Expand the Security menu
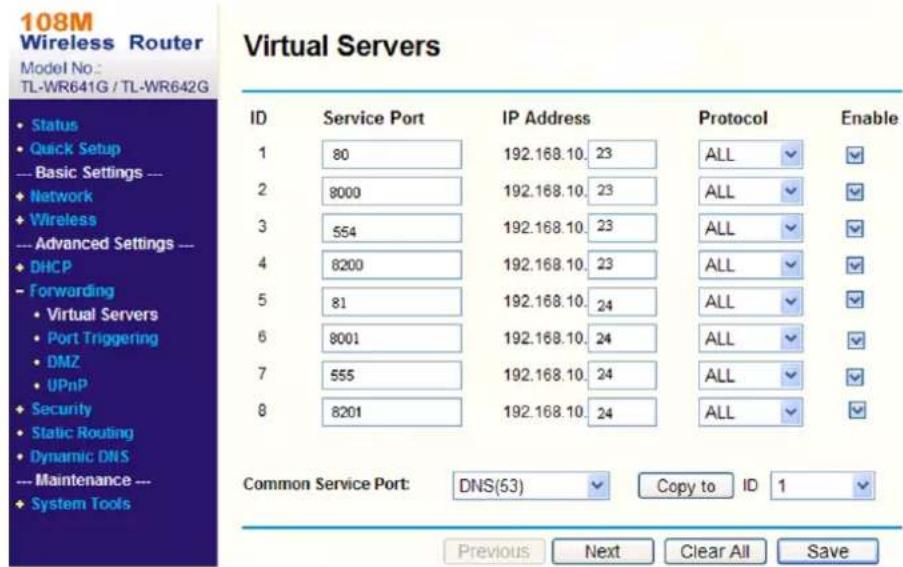The width and height of the screenshot is (903, 567). click(x=61, y=409)
